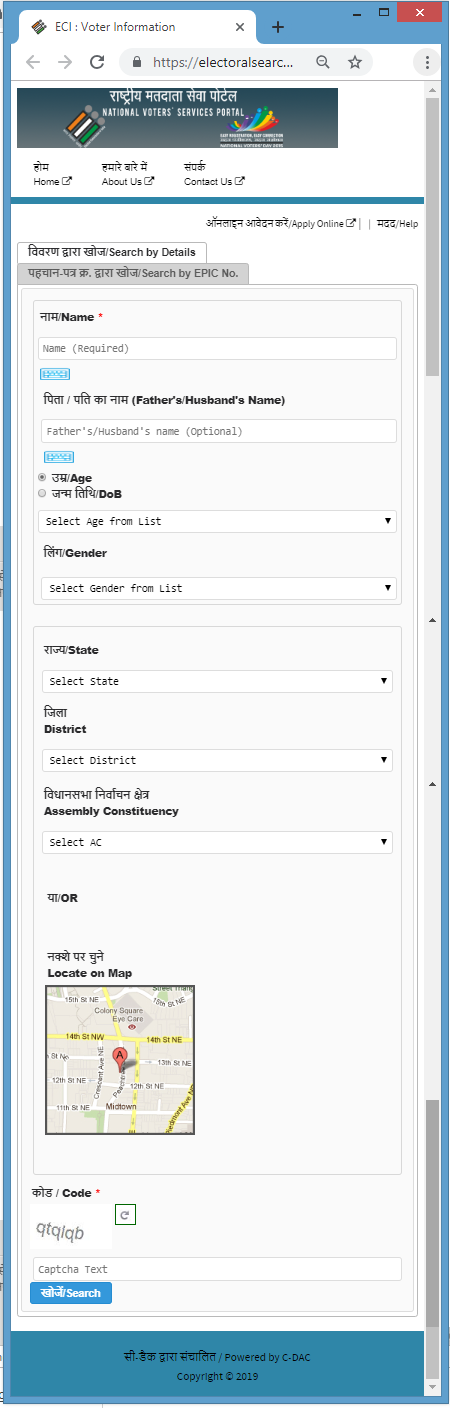Open a new browser tab with plus icon
This screenshot has height=1408, width=451.
[x=278, y=27]
